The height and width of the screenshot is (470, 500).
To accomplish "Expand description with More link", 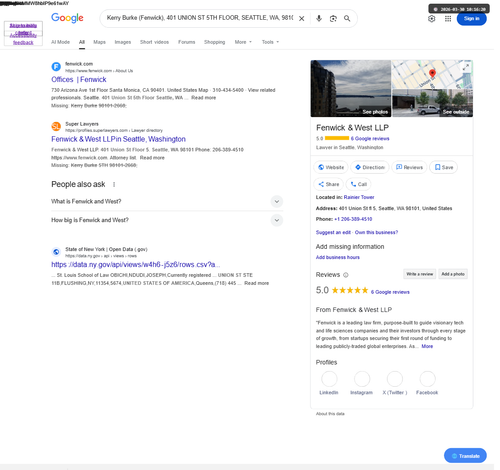I will [427, 346].
